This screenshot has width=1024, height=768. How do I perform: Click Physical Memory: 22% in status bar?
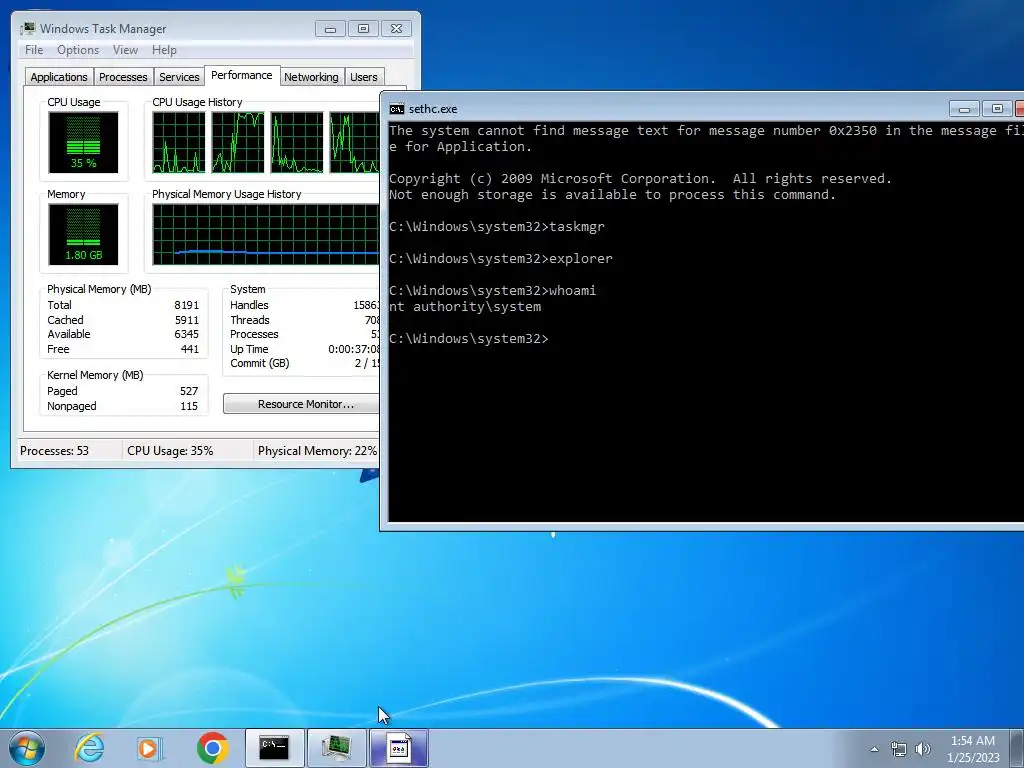coord(317,451)
